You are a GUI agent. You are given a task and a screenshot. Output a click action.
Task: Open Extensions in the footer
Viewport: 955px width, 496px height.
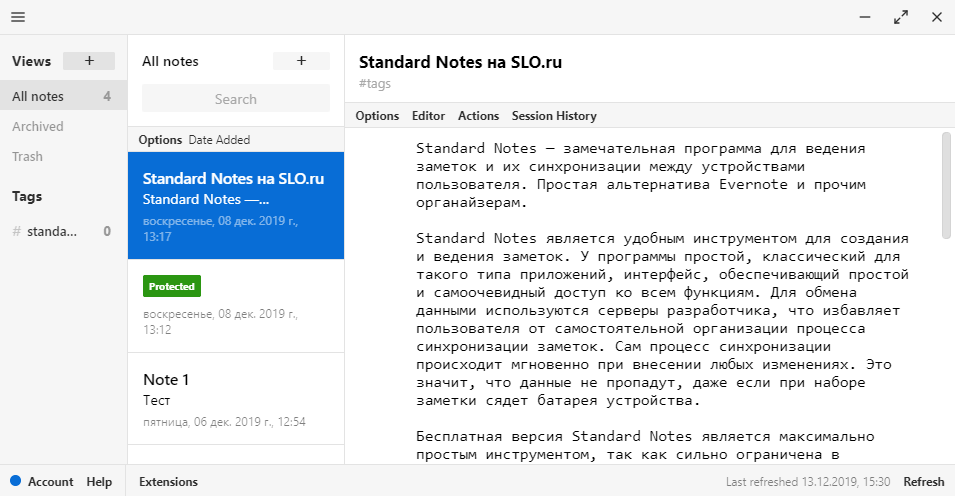pyautogui.click(x=168, y=481)
